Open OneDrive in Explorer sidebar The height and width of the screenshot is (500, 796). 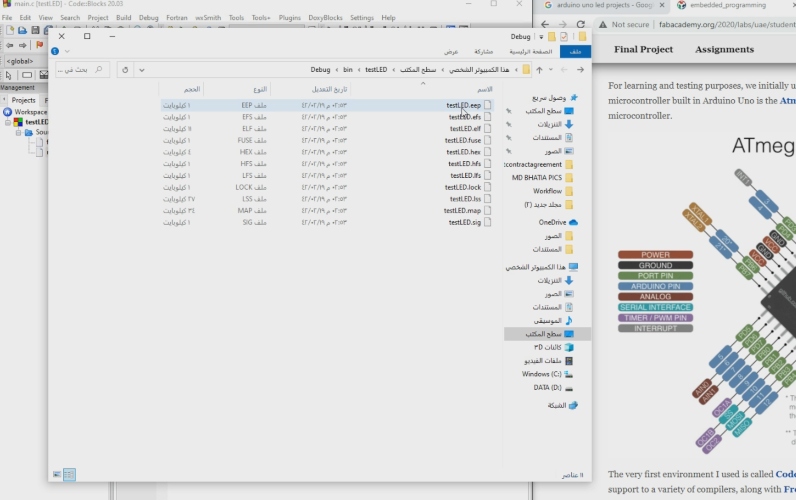click(x=558, y=222)
